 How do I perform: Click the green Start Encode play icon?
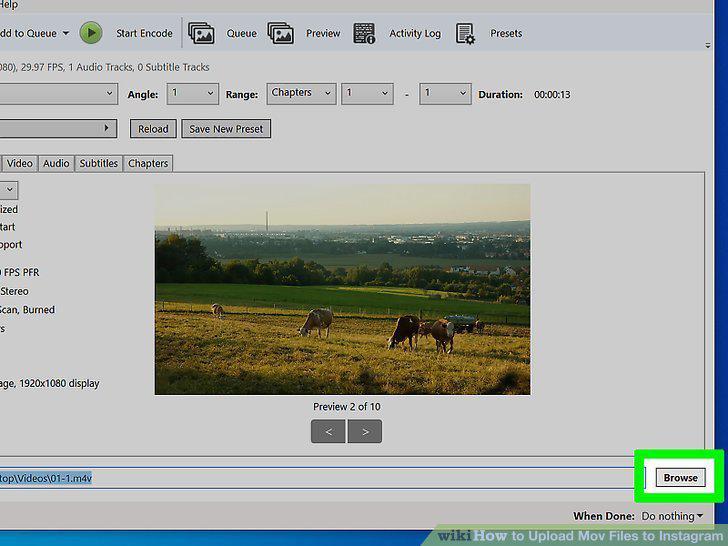click(91, 33)
